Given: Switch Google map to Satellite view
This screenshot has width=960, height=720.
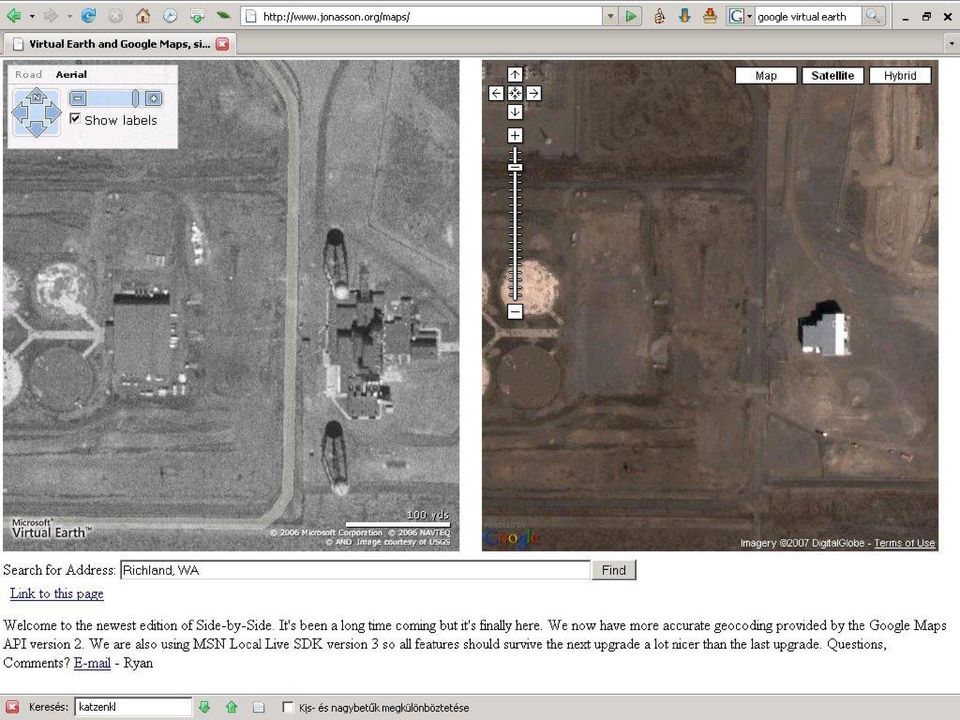Looking at the screenshot, I should 833,75.
